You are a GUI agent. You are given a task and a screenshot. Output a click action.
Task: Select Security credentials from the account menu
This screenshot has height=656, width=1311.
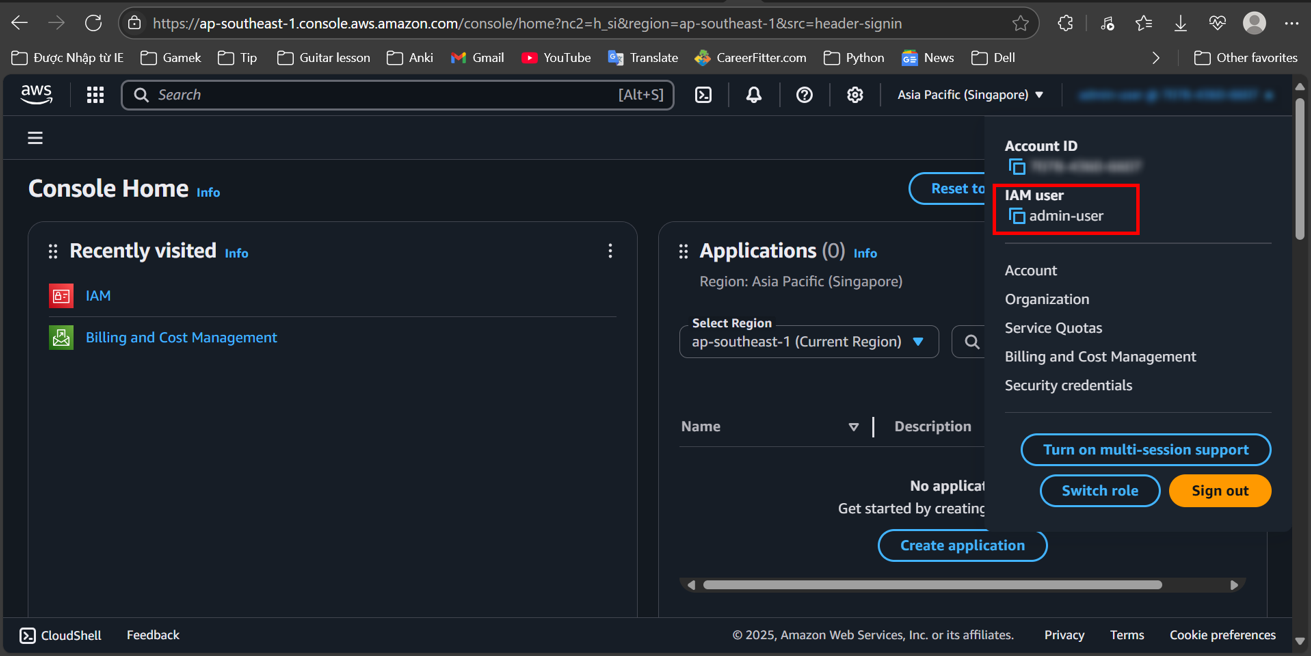[x=1068, y=385]
